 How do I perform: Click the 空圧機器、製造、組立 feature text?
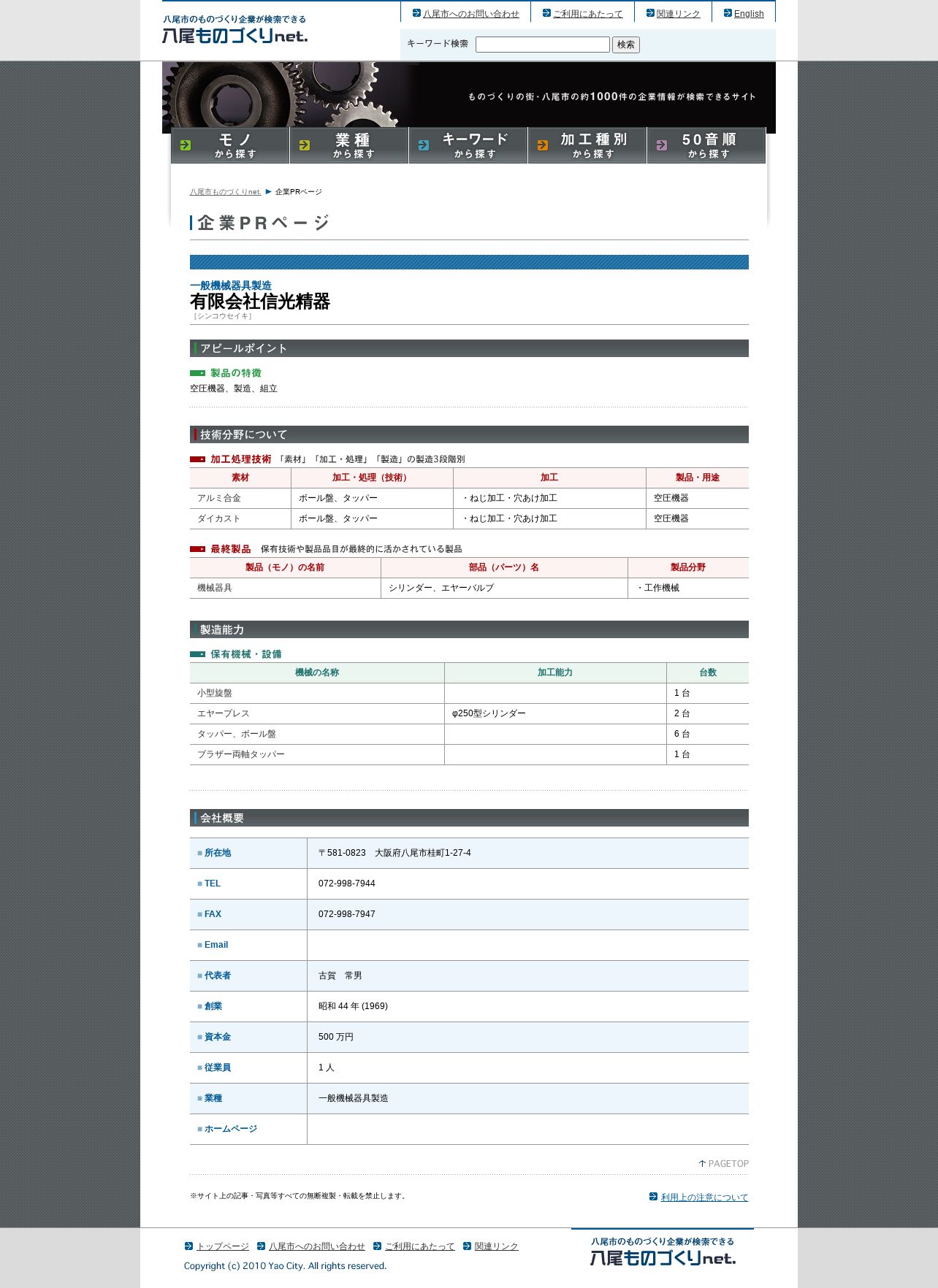[x=234, y=388]
